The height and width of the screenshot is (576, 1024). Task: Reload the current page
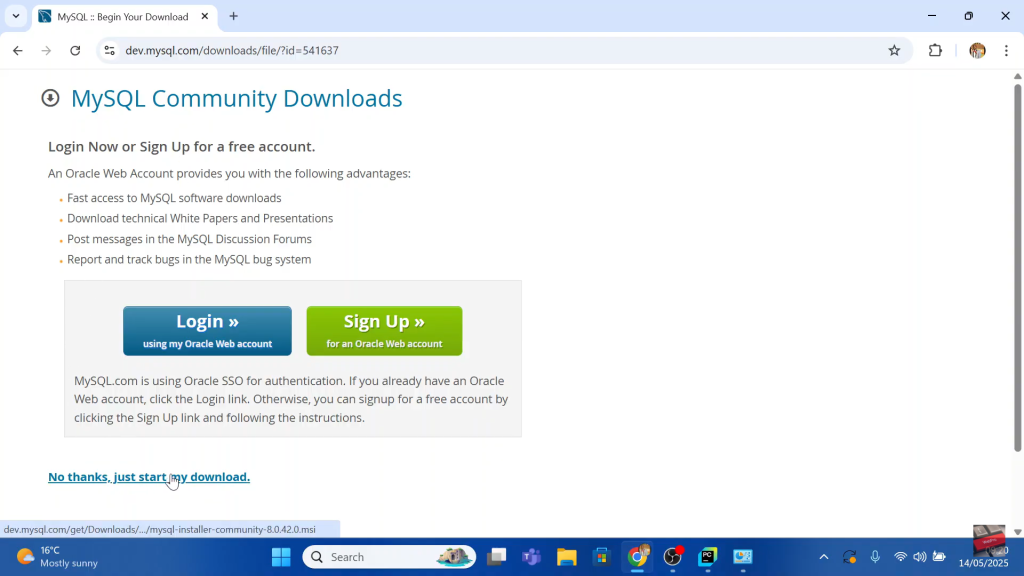coord(75,50)
